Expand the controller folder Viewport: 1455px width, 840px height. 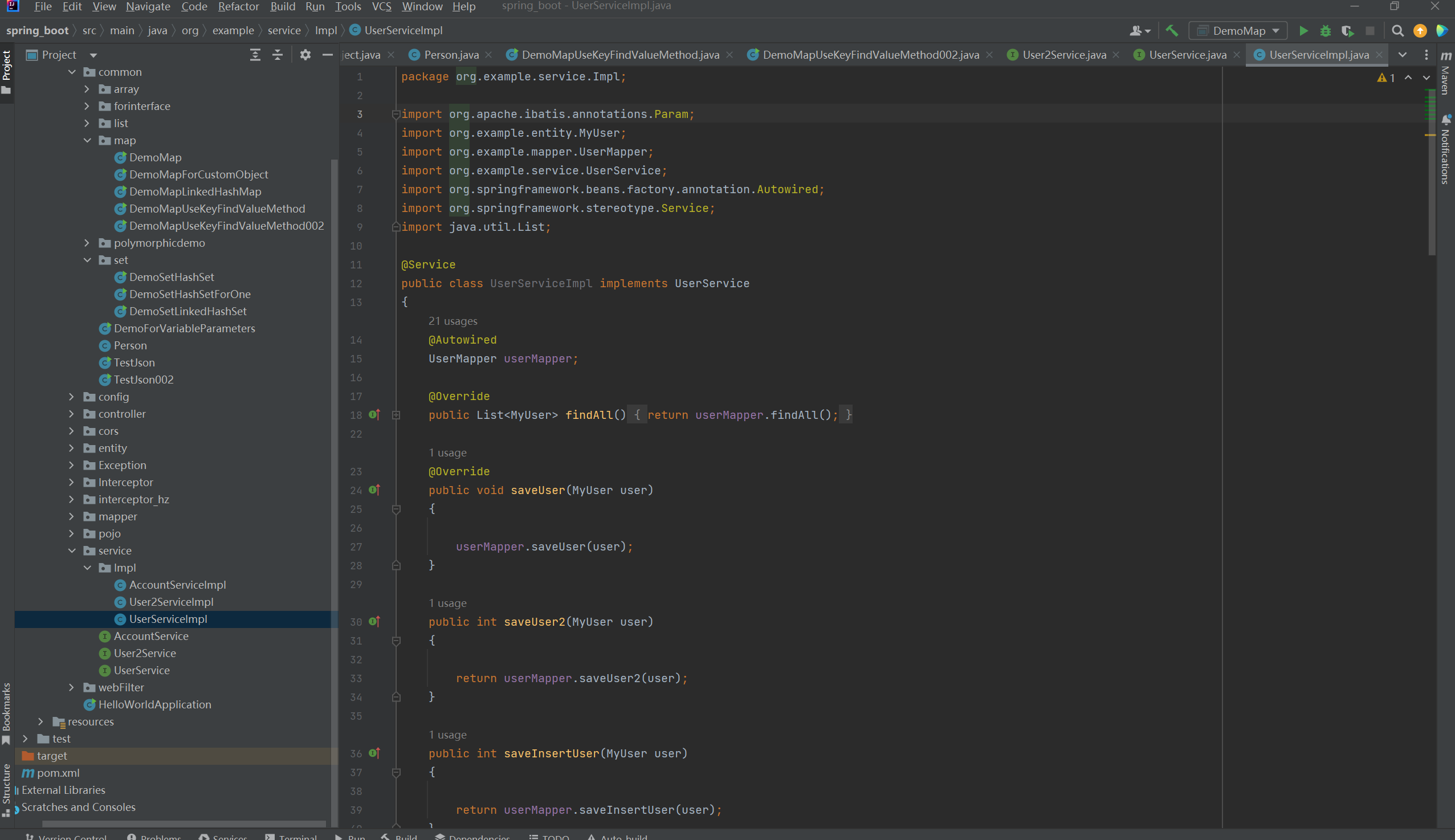coord(72,414)
